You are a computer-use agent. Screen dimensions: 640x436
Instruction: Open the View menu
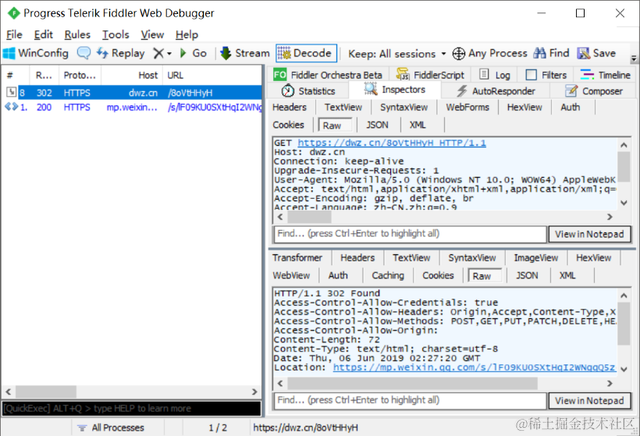152,35
